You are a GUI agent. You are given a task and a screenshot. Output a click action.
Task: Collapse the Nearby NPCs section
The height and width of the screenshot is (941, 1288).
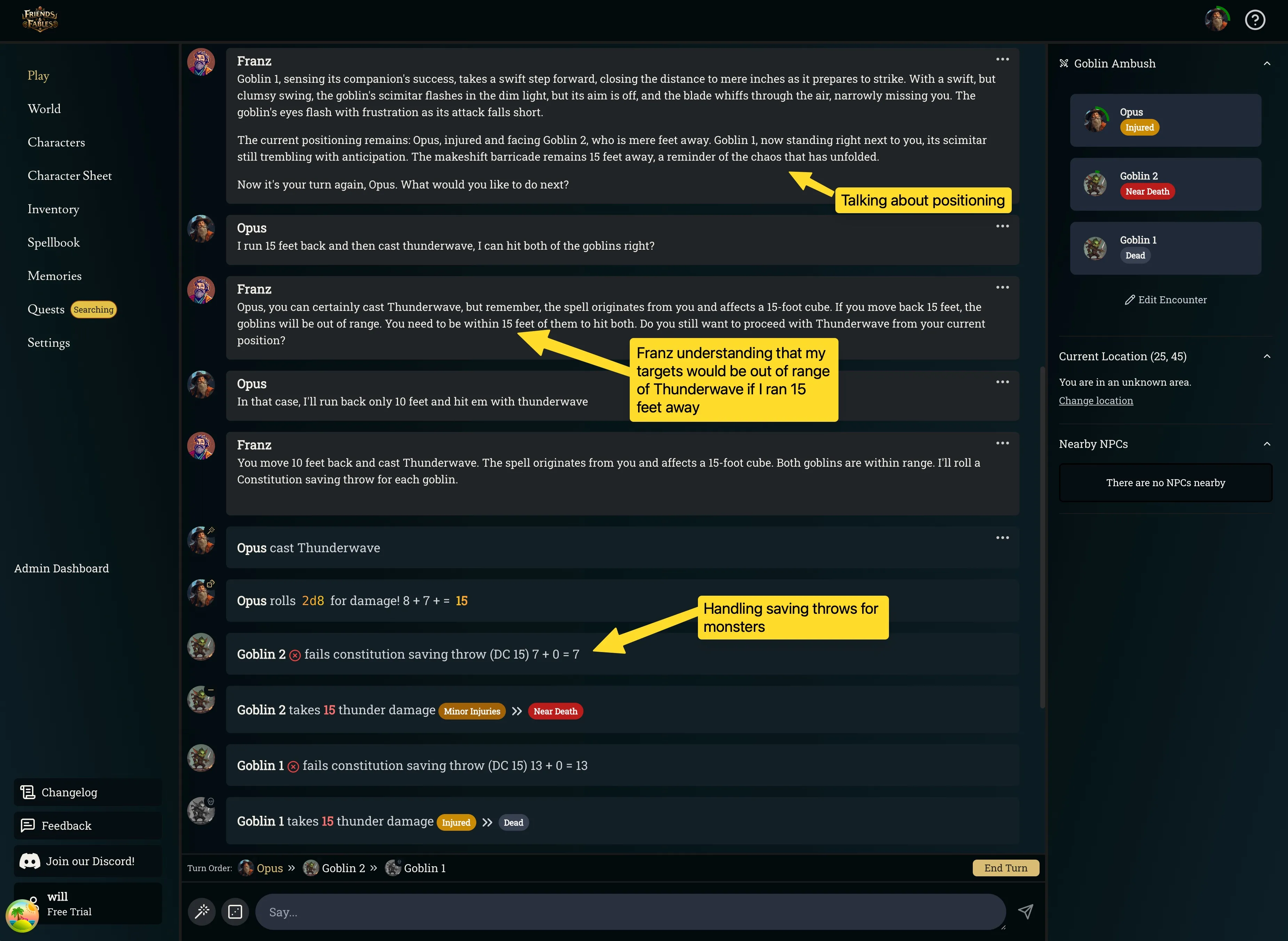(1267, 444)
